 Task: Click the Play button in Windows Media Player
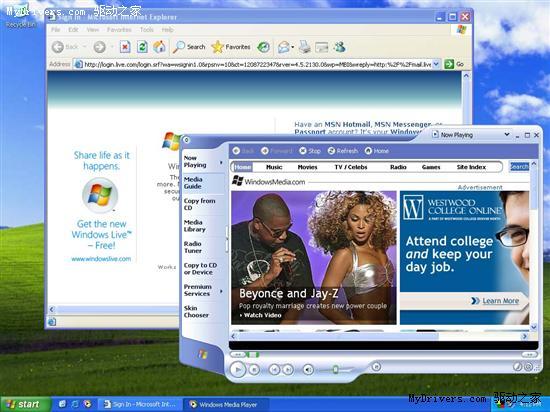point(238,369)
